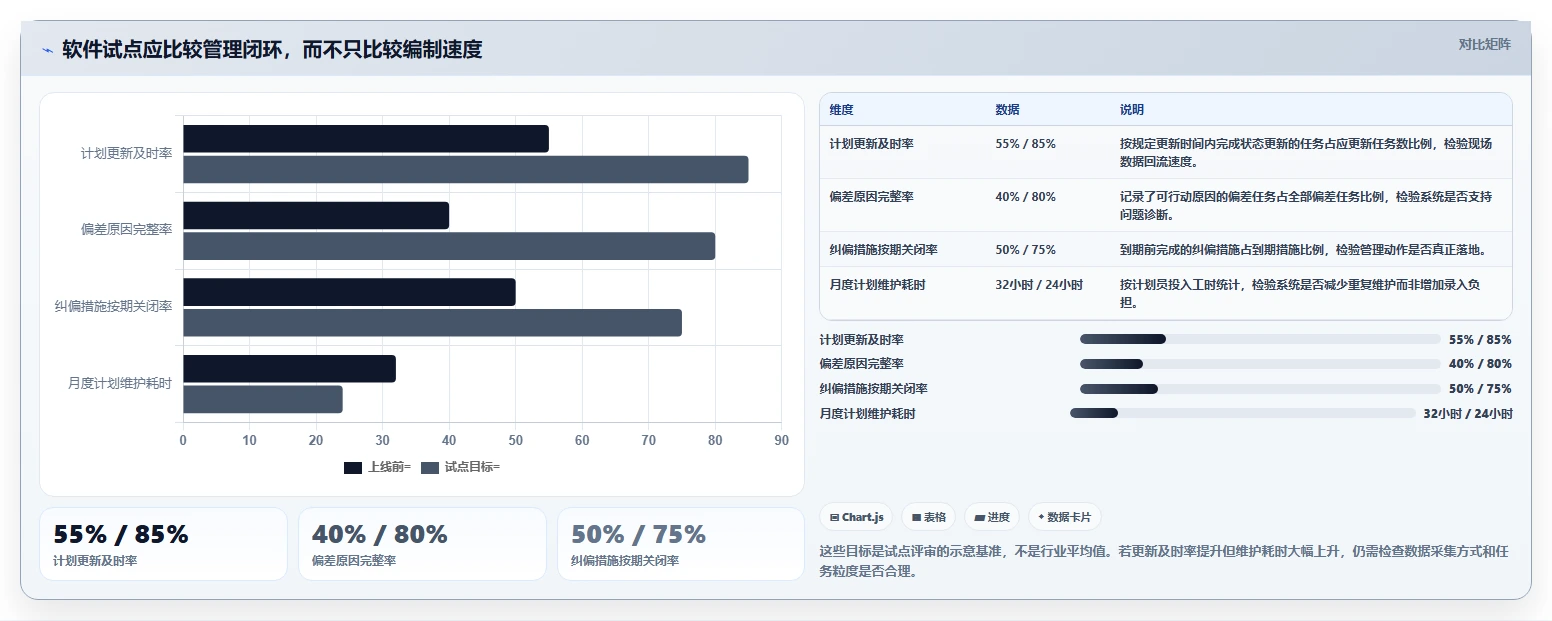1552x621 pixels.
Task: Click the 32小时 / 24小时 progress value
Action: (x=1468, y=414)
